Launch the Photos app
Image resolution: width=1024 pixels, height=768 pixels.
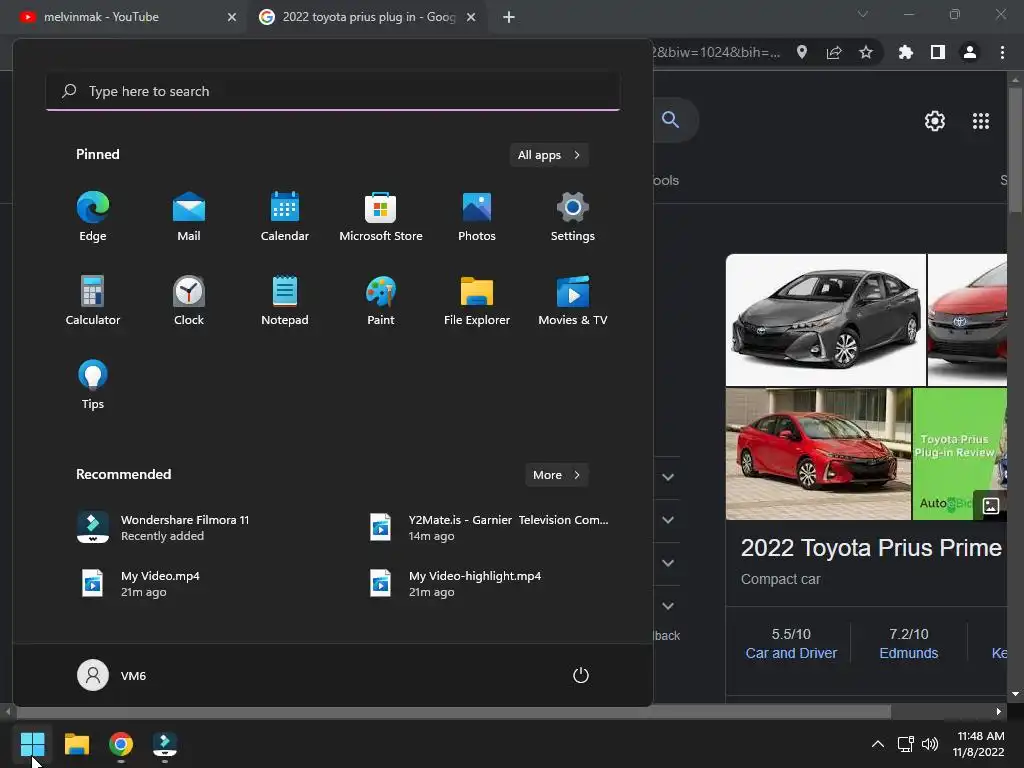477,217
